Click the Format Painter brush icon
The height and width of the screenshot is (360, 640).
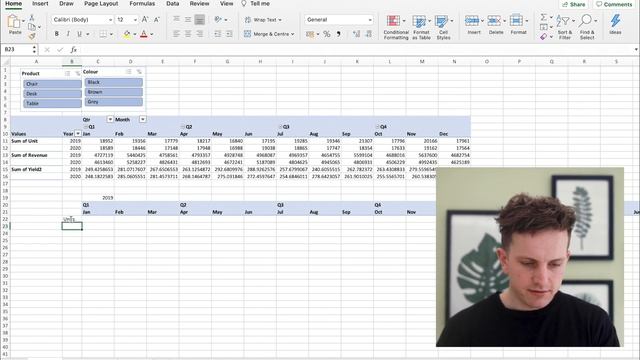point(31,36)
